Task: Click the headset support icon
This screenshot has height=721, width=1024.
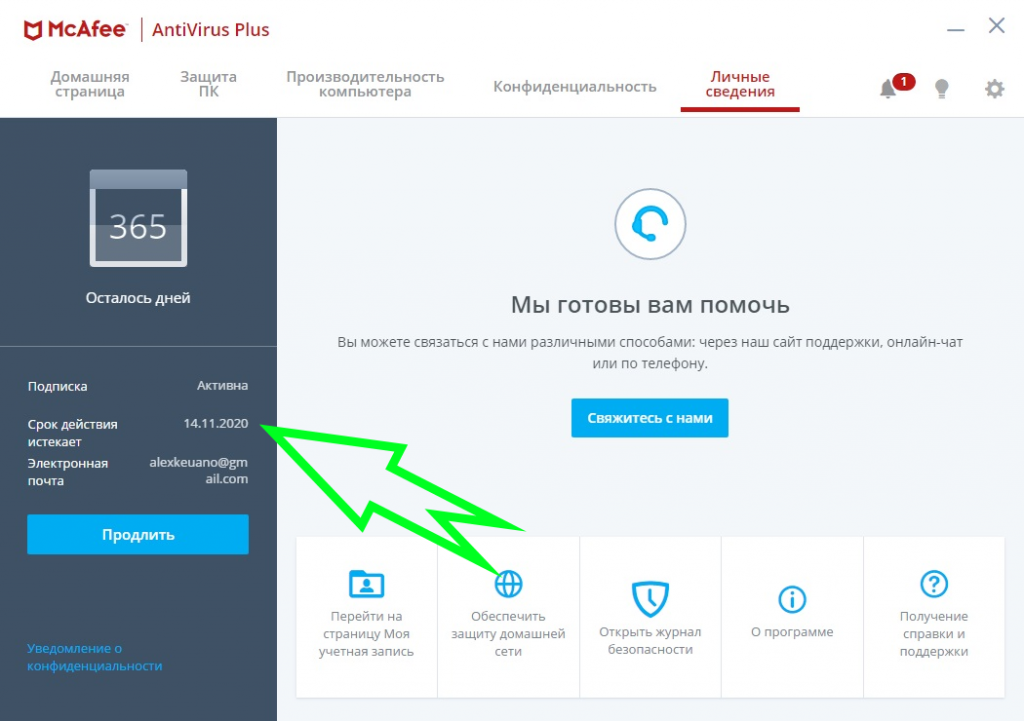Action: click(x=650, y=224)
